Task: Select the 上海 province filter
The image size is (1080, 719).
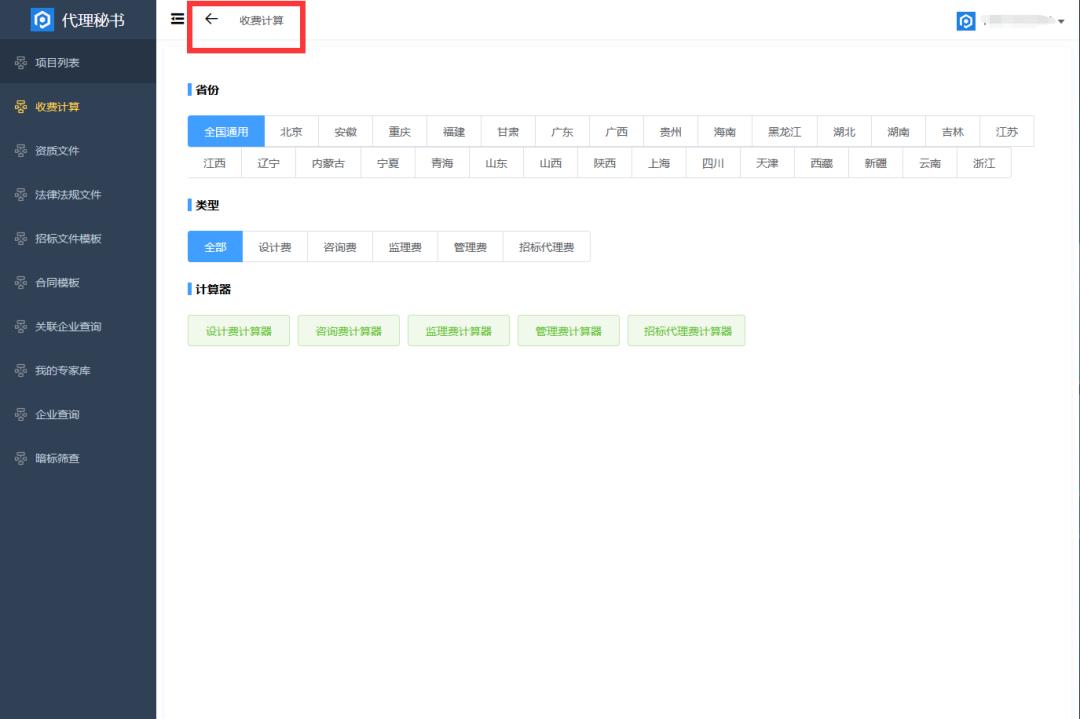Action: 658,162
